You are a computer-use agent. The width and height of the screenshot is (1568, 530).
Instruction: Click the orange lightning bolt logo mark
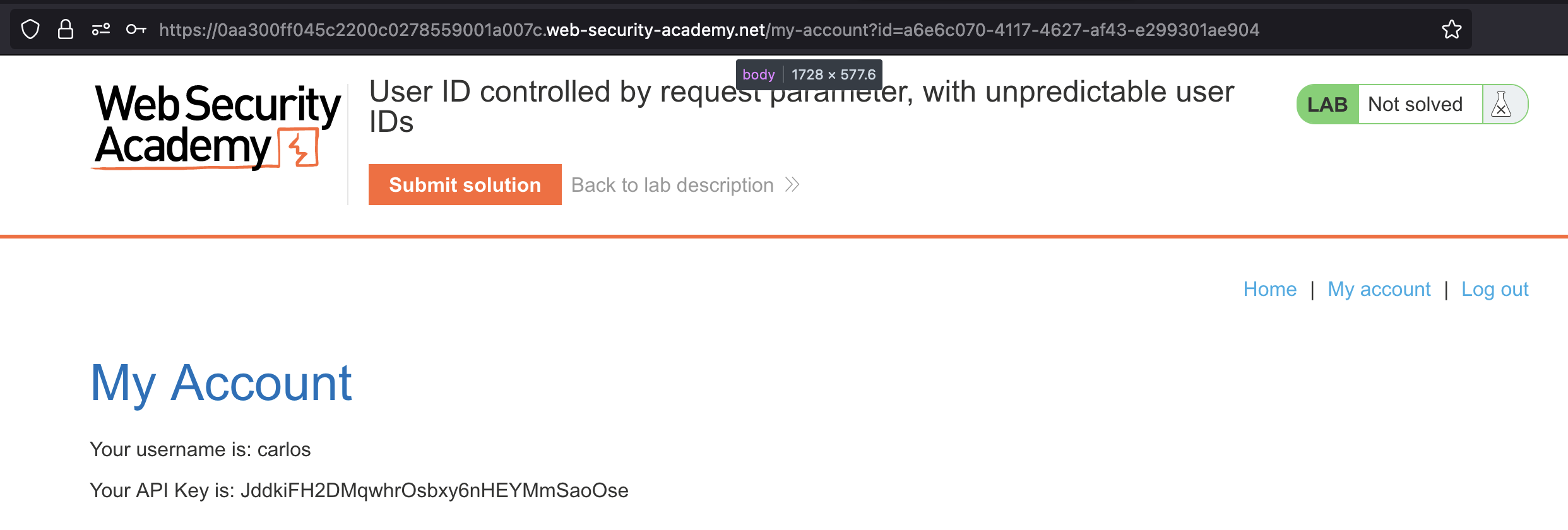tap(300, 148)
